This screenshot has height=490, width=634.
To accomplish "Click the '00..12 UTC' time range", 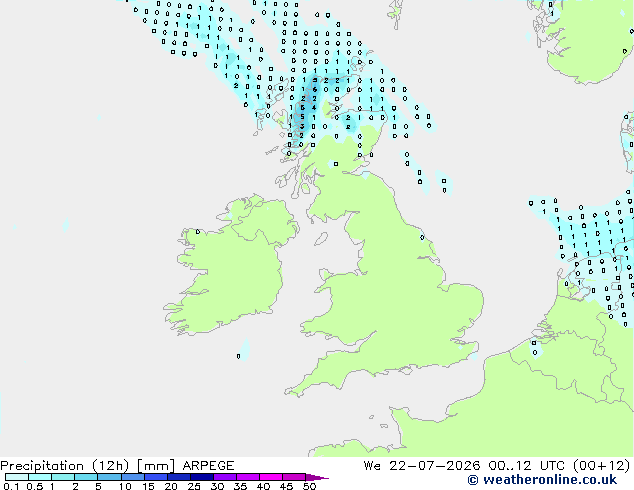I will [526, 466].
